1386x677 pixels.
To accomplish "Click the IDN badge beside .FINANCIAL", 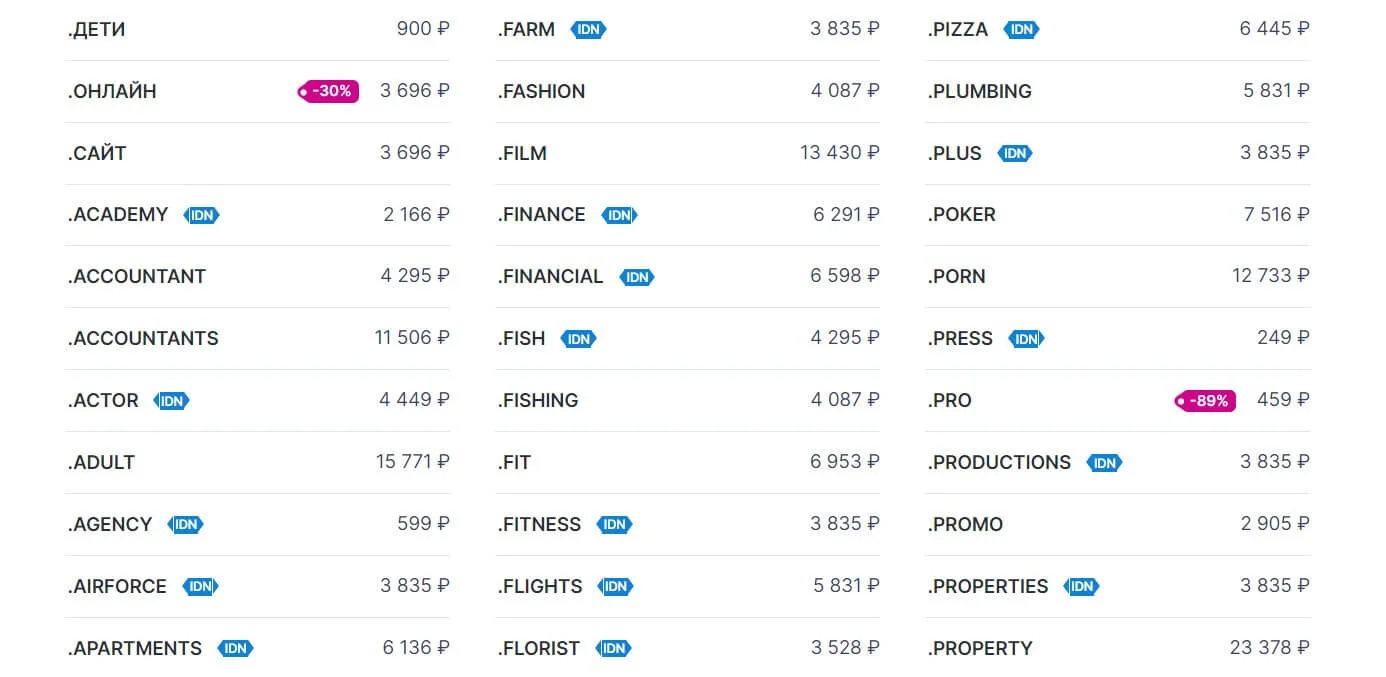I will [637, 277].
